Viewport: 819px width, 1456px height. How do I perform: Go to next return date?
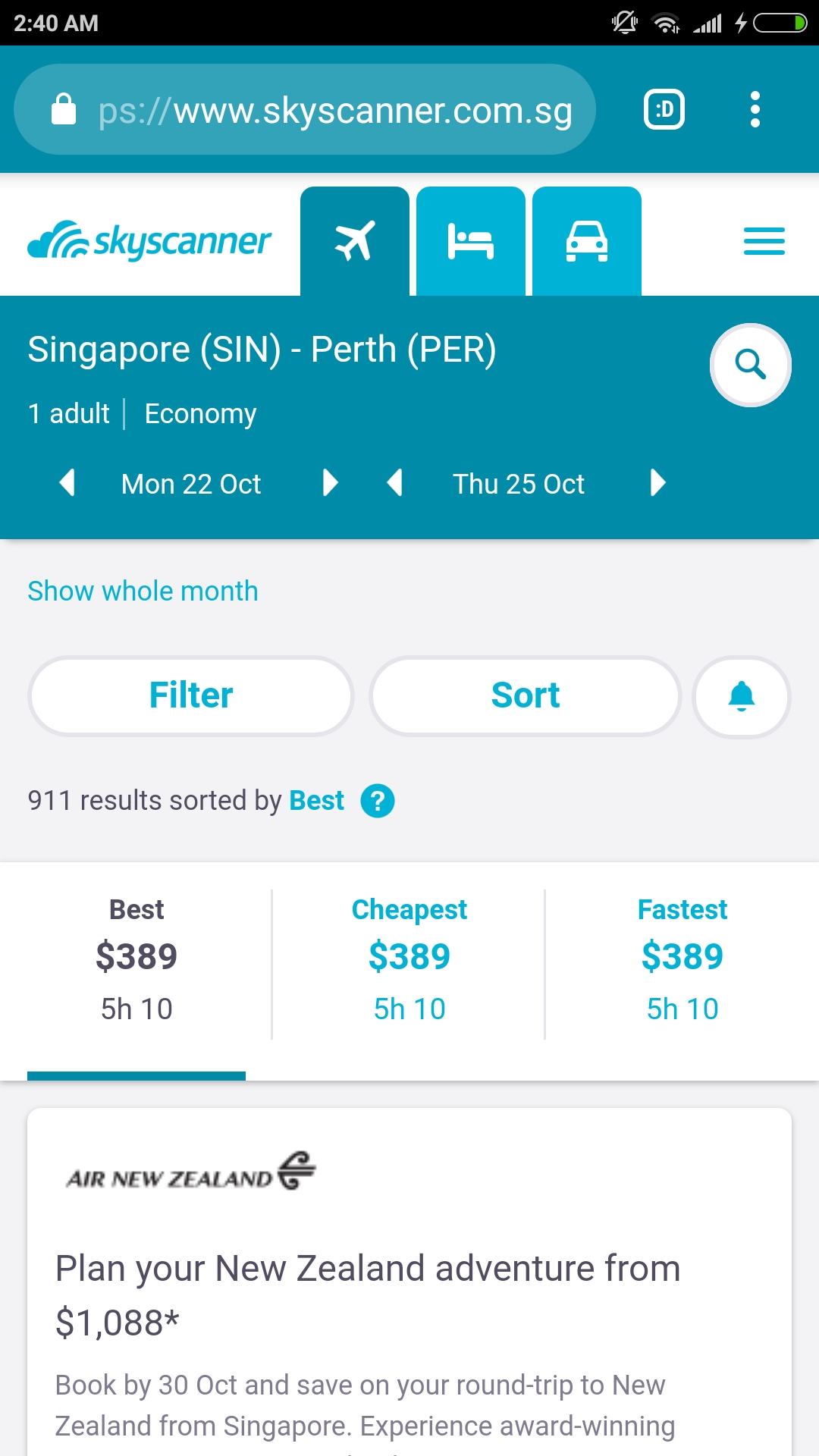(x=657, y=483)
